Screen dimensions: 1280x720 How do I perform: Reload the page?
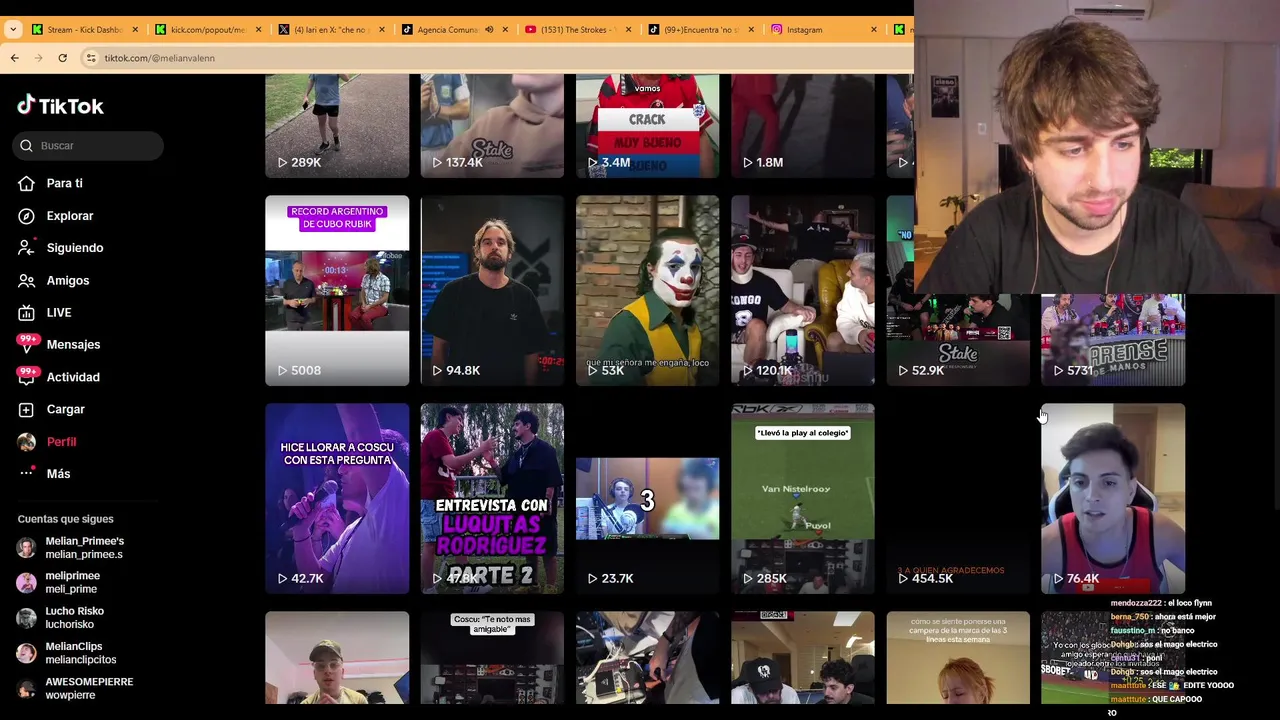pos(62,58)
